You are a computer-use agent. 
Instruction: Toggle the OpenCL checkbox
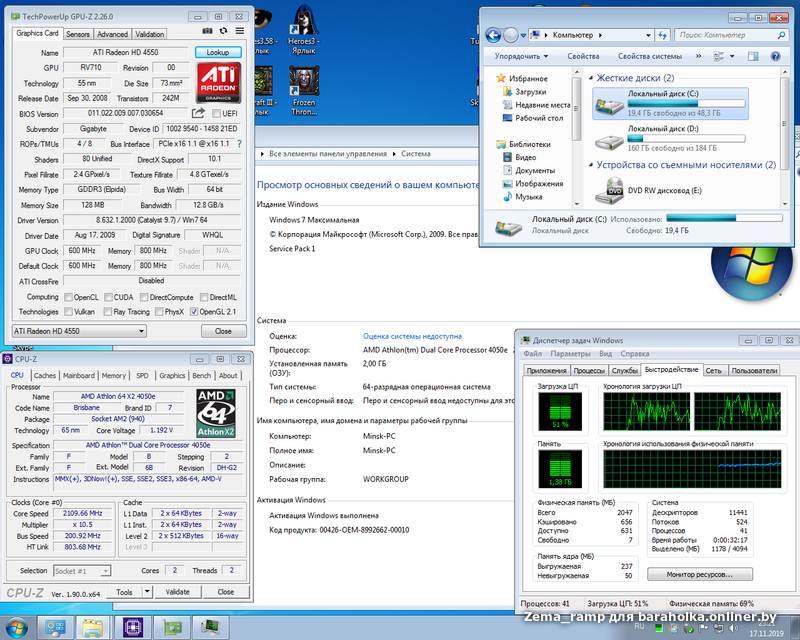[68, 297]
